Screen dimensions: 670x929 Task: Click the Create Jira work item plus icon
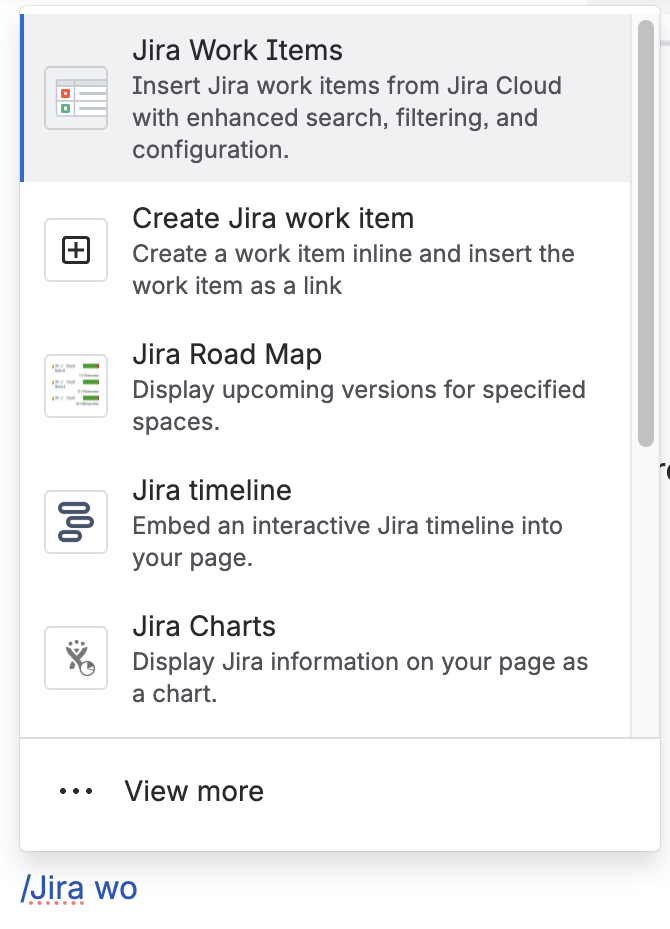click(76, 251)
